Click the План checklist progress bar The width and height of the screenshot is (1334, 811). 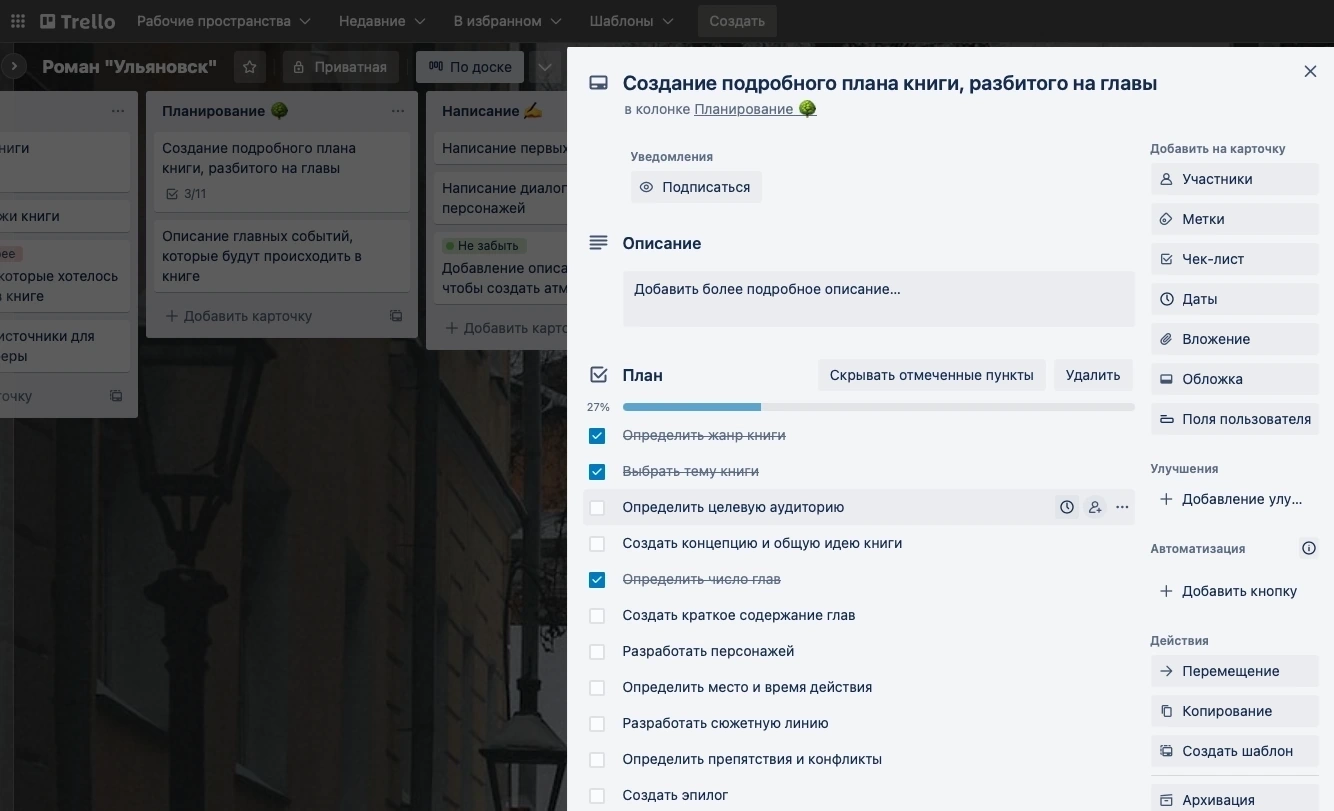[877, 407]
